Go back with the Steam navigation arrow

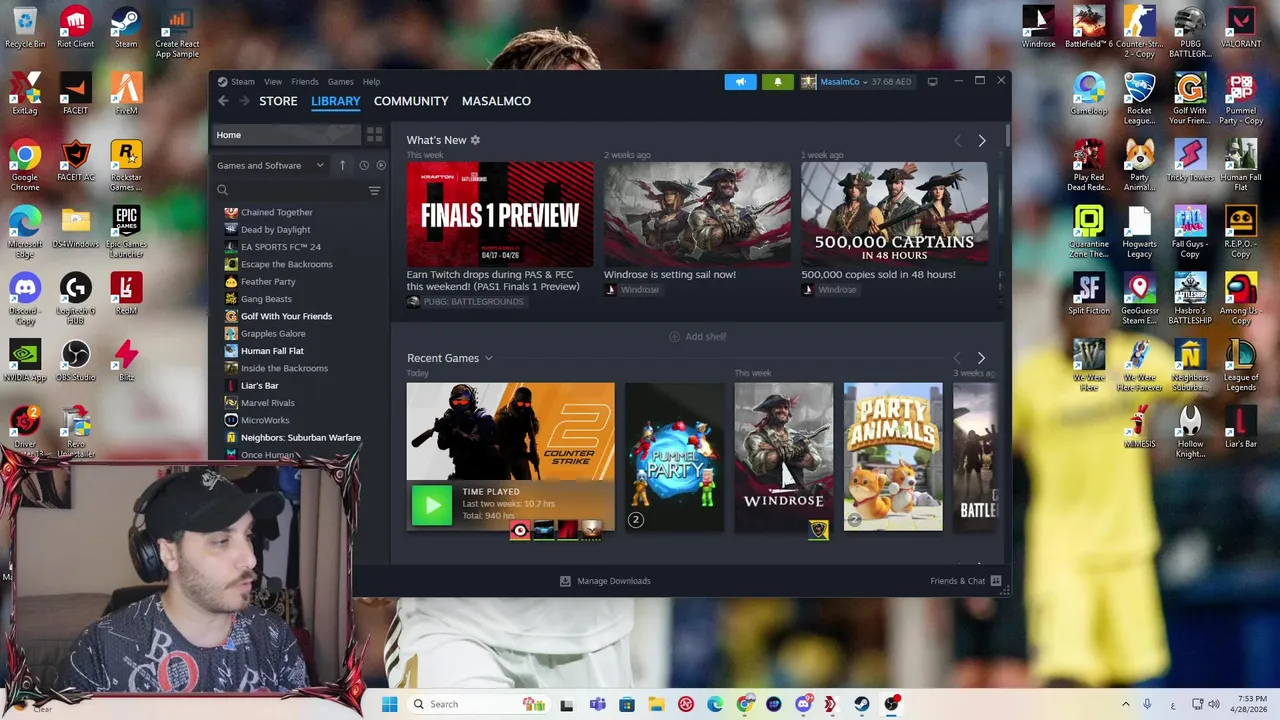(x=223, y=101)
